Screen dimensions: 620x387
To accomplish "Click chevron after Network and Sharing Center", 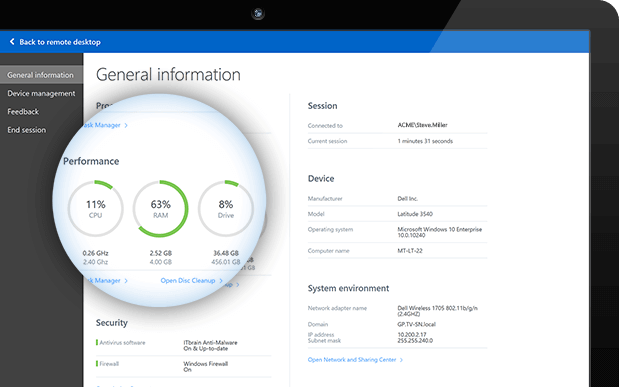I will (401, 360).
